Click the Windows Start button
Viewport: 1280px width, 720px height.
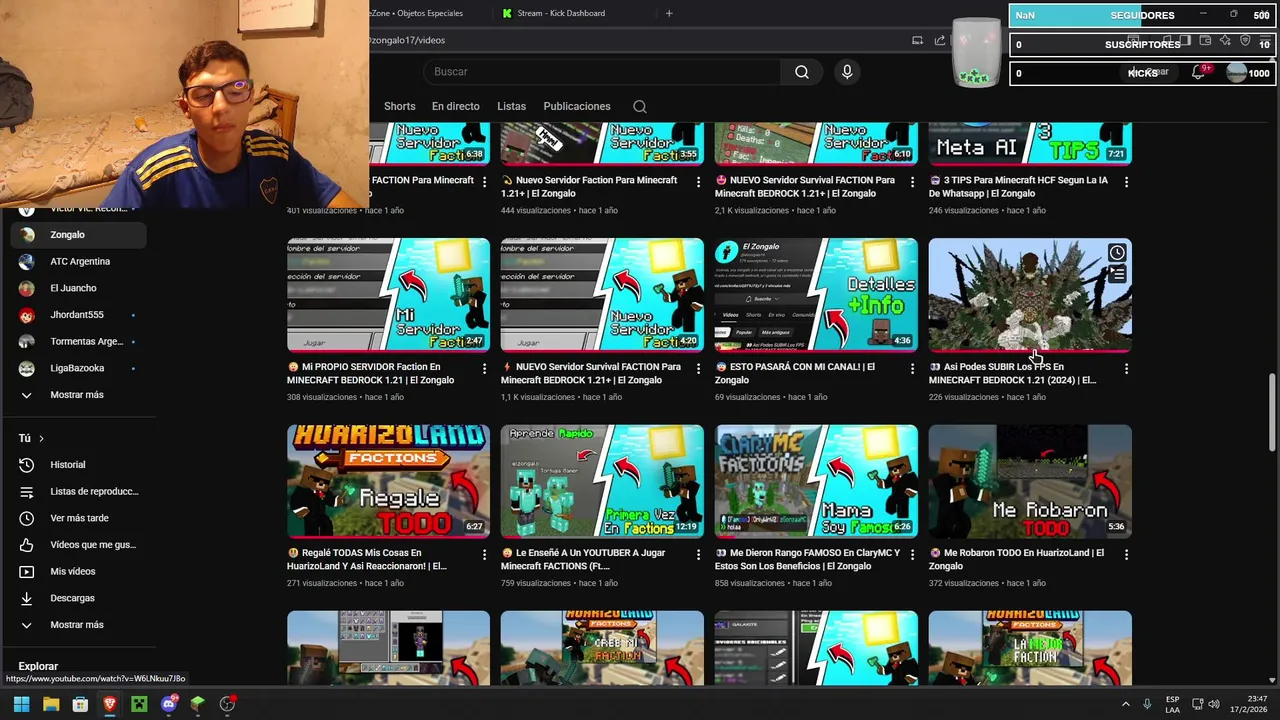point(21,704)
